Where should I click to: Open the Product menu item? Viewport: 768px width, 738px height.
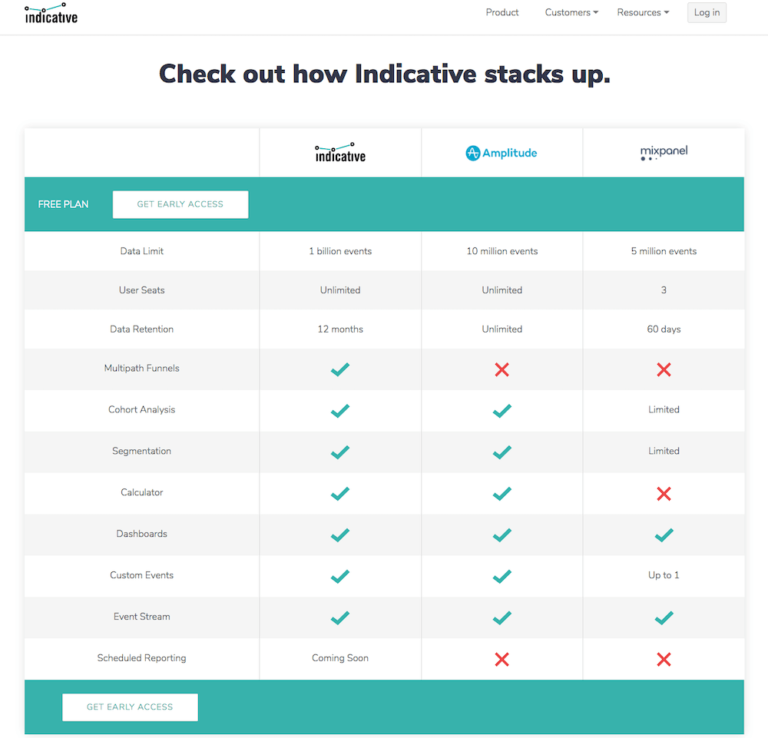pyautogui.click(x=502, y=13)
